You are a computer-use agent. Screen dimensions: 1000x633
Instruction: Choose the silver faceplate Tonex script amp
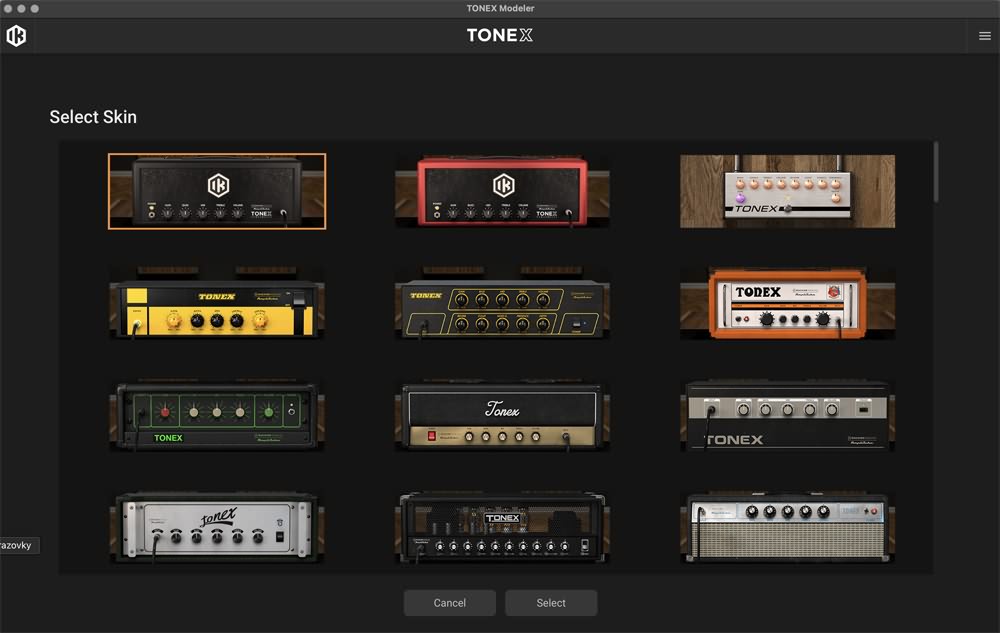(x=217, y=527)
